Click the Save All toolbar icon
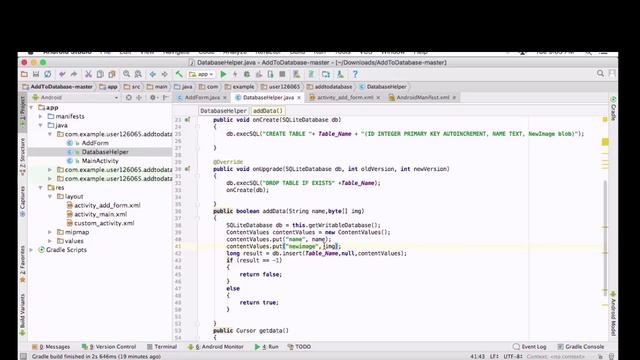The width and height of the screenshot is (640, 360). pos(36,74)
